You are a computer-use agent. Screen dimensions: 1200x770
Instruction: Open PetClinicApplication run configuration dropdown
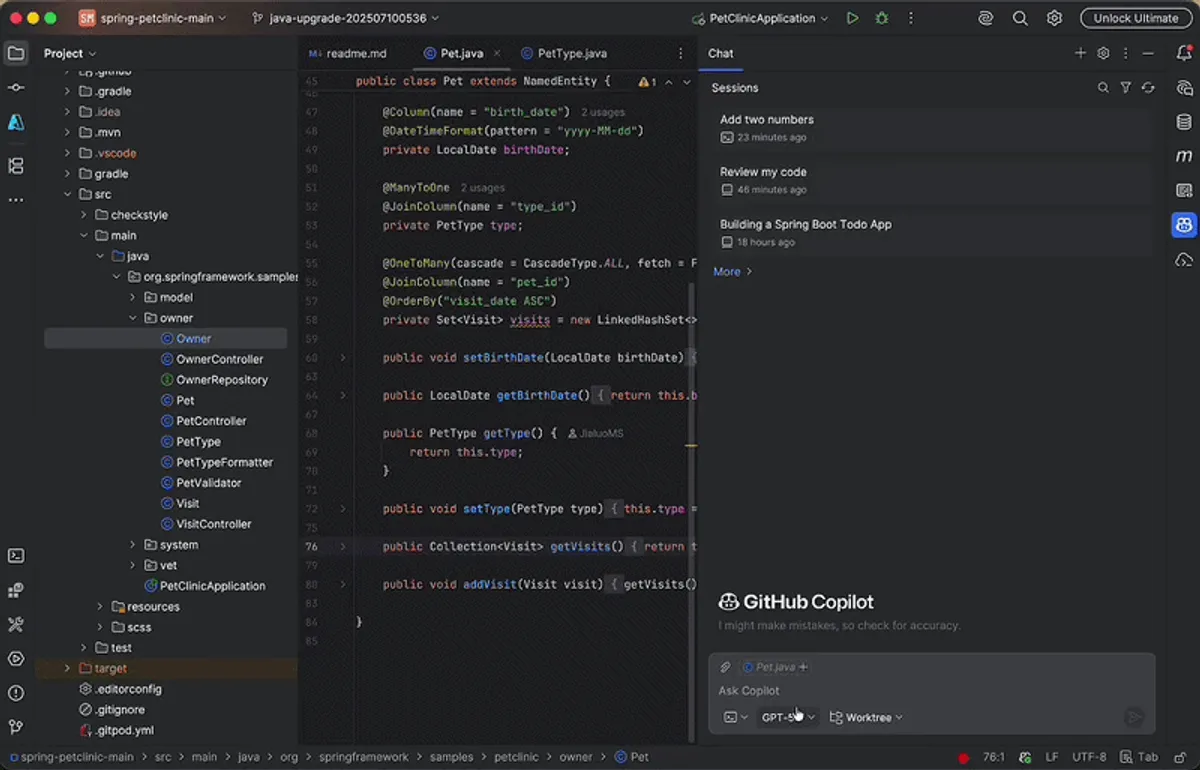(x=759, y=18)
